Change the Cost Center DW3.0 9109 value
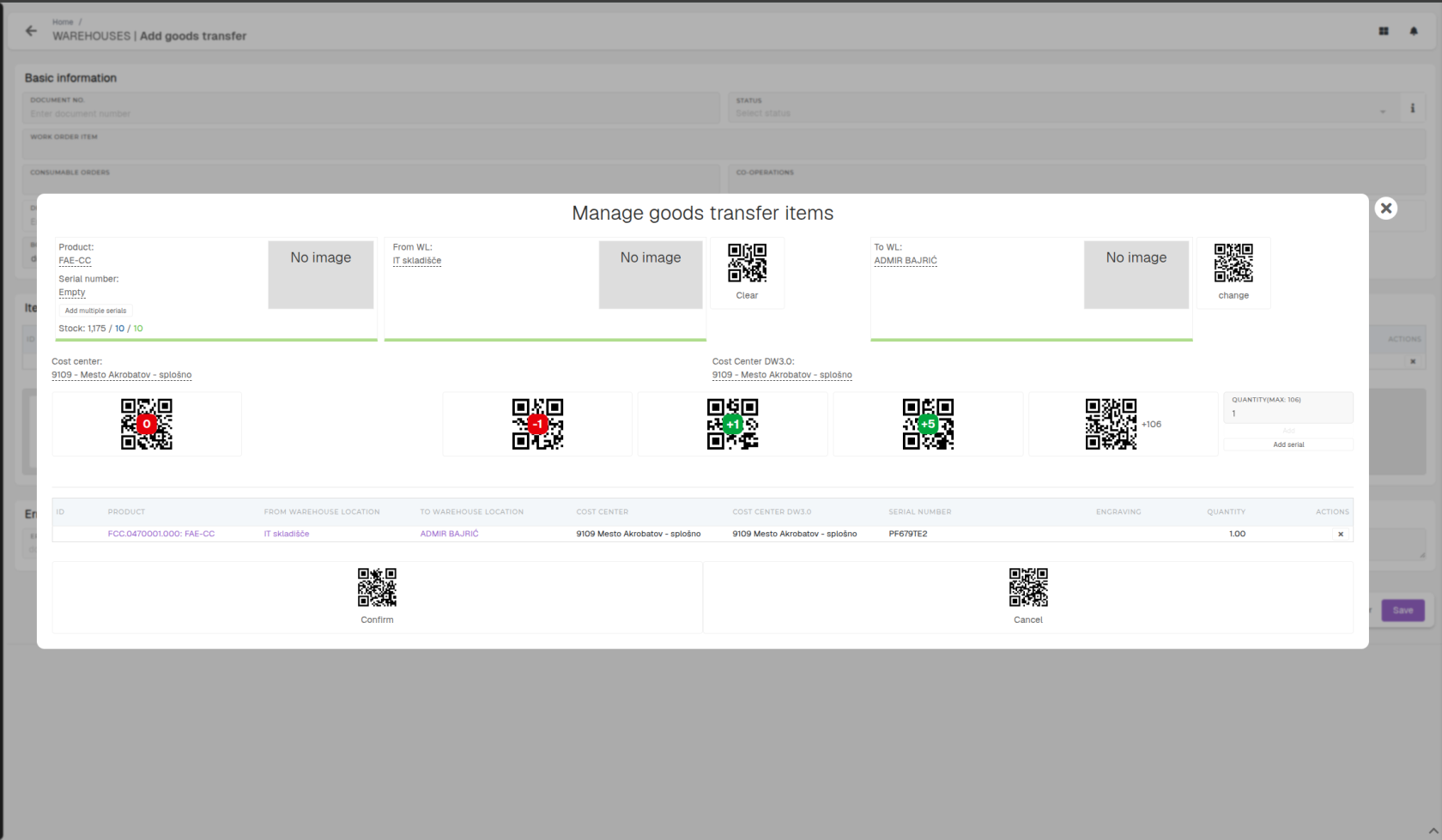 [x=782, y=375]
